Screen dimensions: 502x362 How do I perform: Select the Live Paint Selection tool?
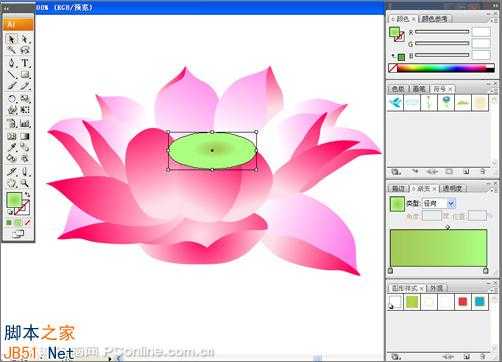[x=25, y=158]
